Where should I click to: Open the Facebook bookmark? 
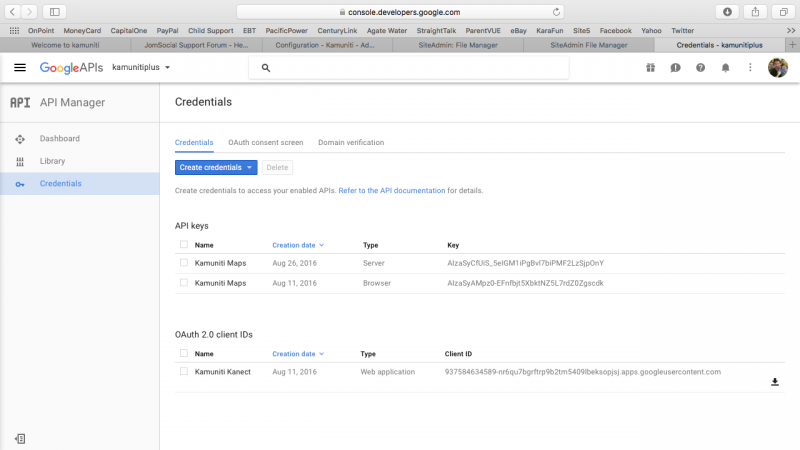pos(615,31)
